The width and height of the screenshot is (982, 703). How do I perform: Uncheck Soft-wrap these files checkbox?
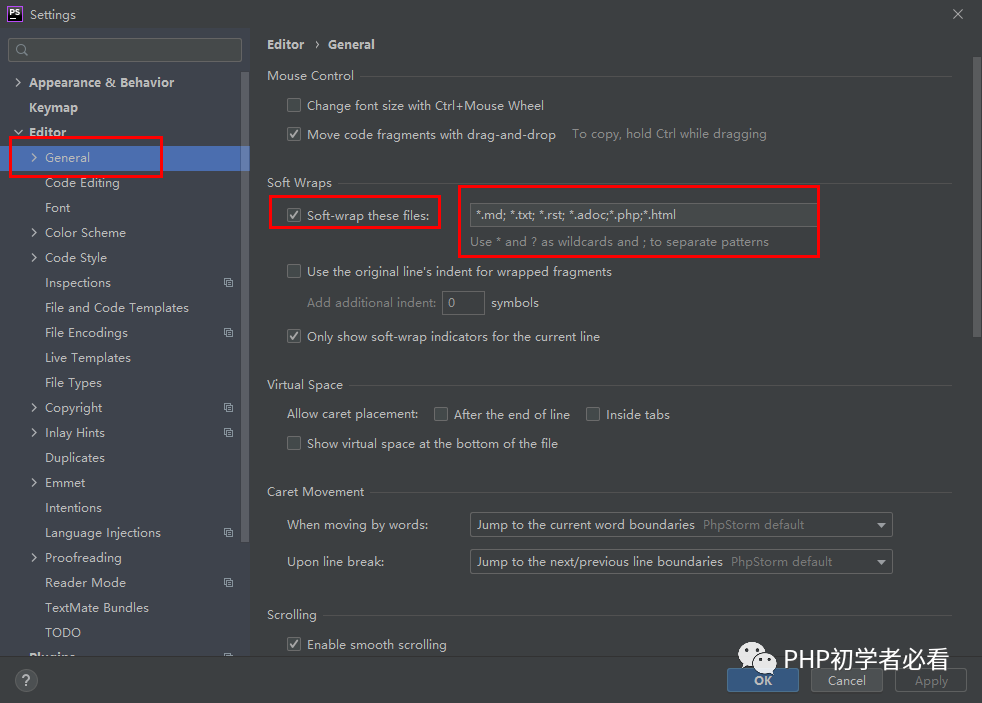pos(294,215)
